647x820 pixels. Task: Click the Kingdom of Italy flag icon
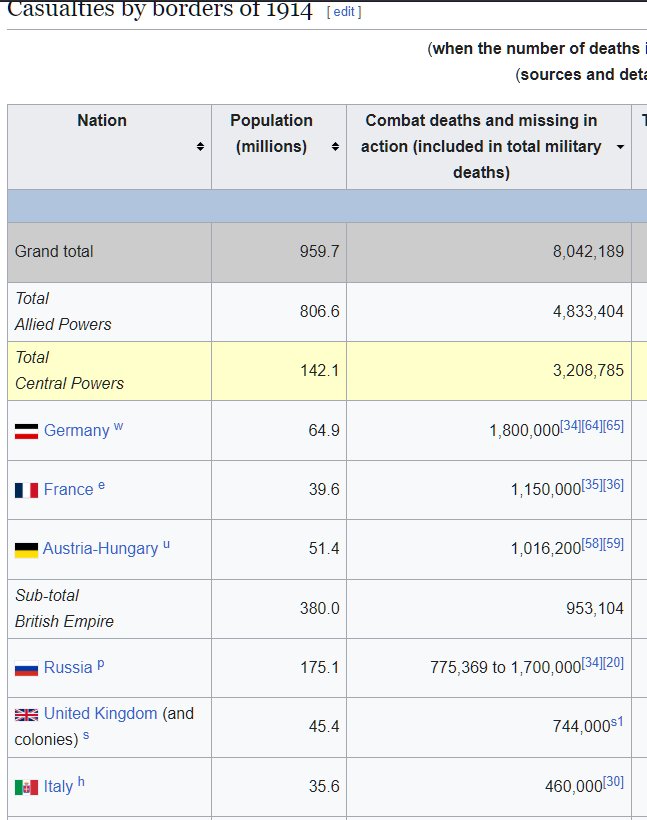(26, 787)
